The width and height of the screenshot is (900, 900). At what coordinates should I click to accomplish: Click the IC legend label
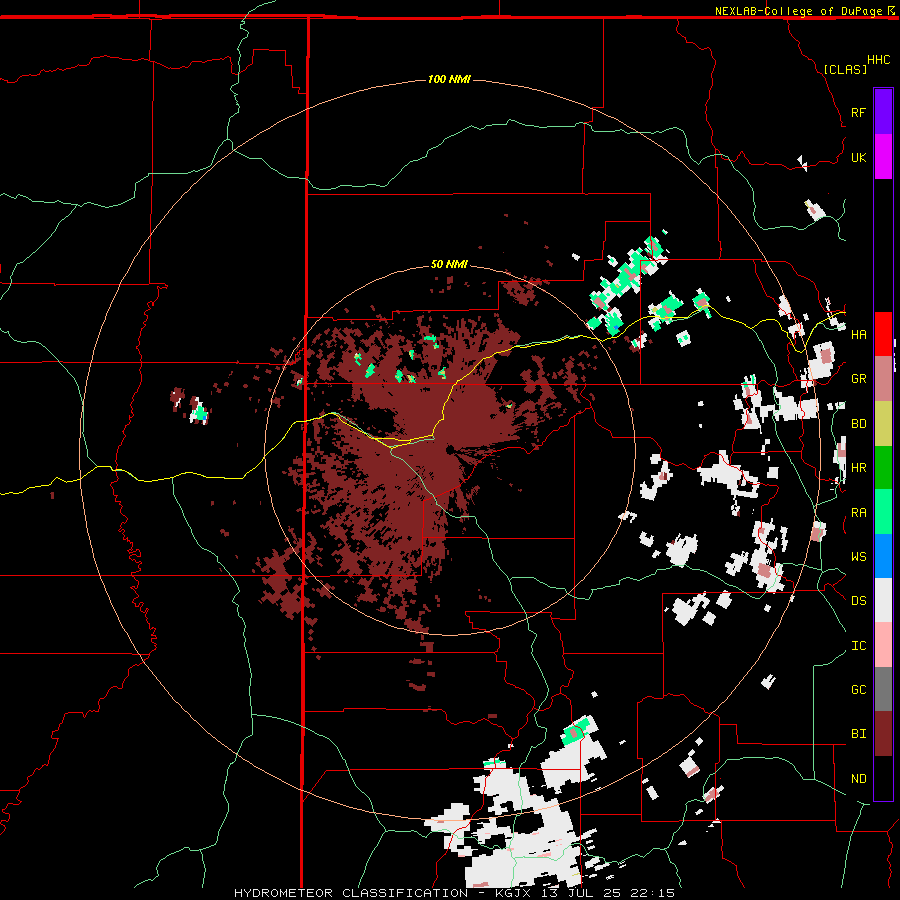pyautogui.click(x=858, y=646)
